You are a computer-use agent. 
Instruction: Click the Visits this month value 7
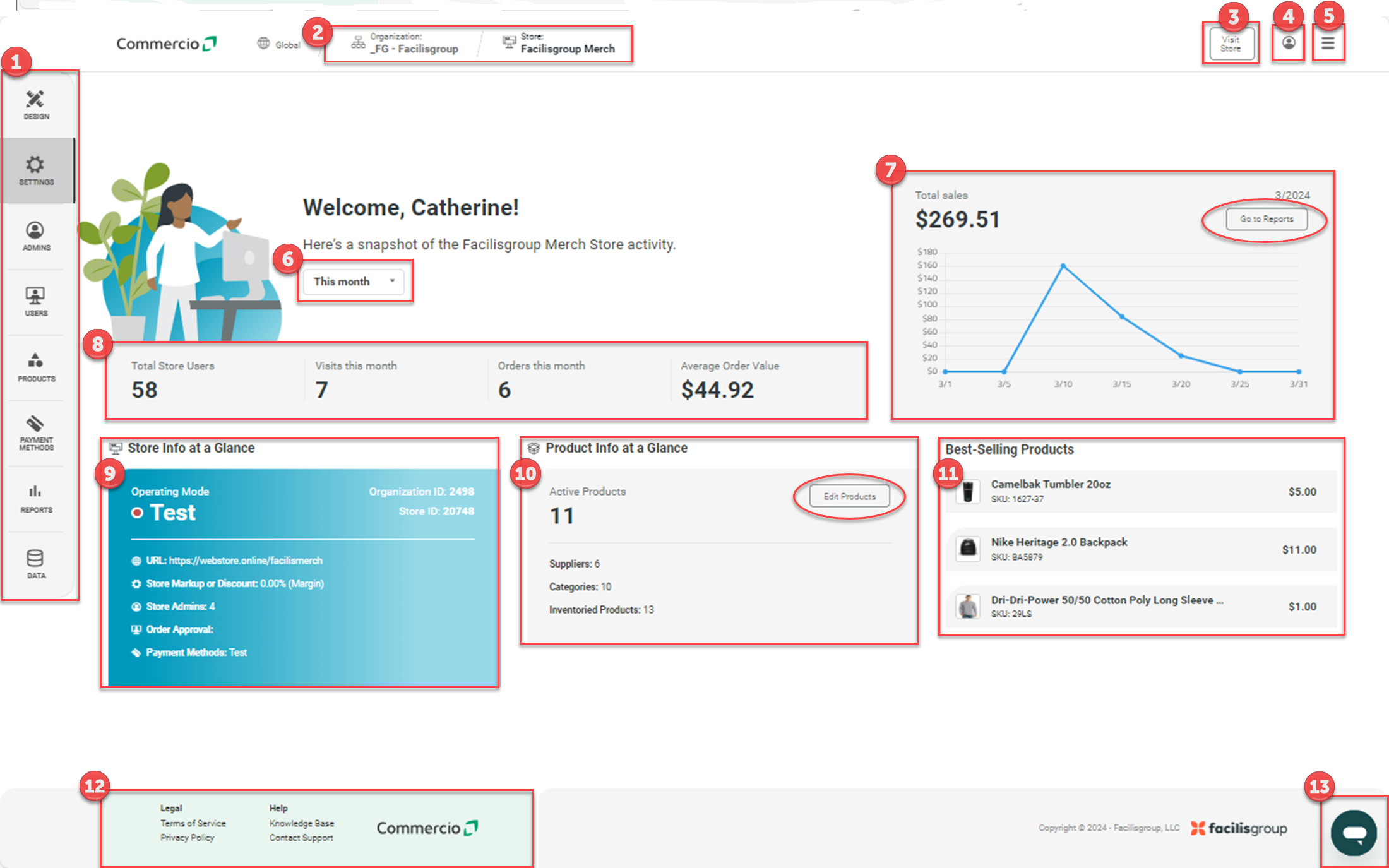point(321,390)
